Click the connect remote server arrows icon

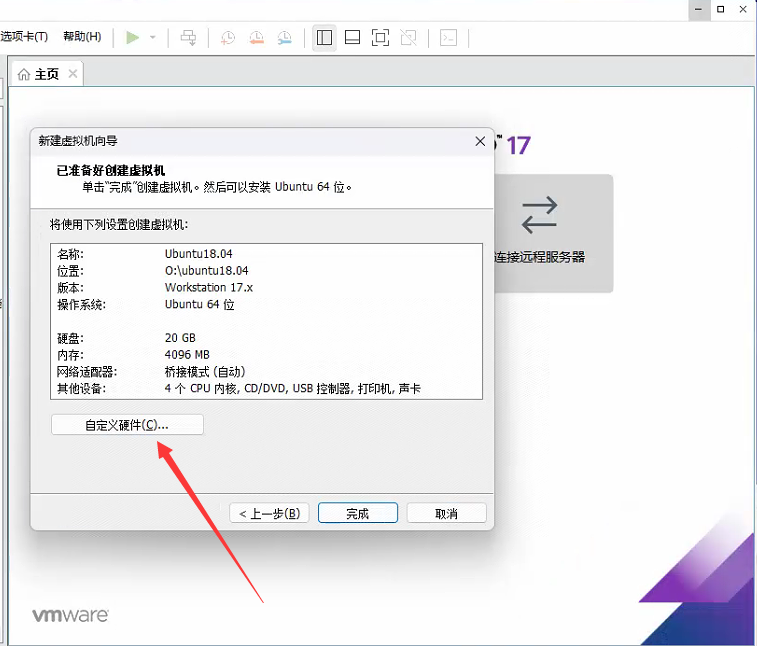539,214
